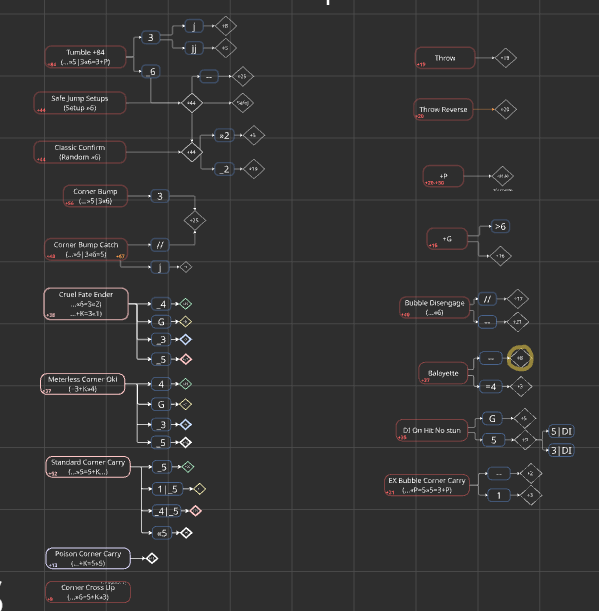Select the Safe Jump Setups node

[80, 103]
